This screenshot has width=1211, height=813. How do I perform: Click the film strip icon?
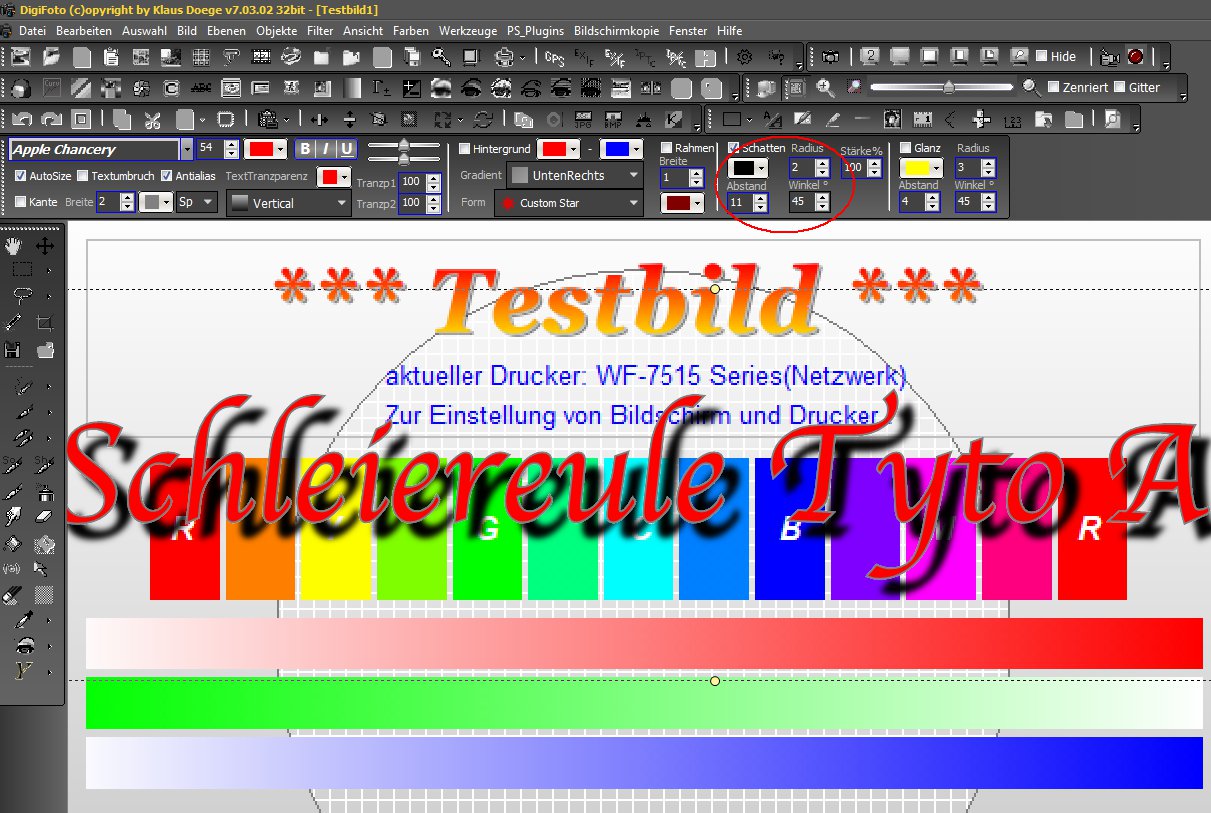261,57
